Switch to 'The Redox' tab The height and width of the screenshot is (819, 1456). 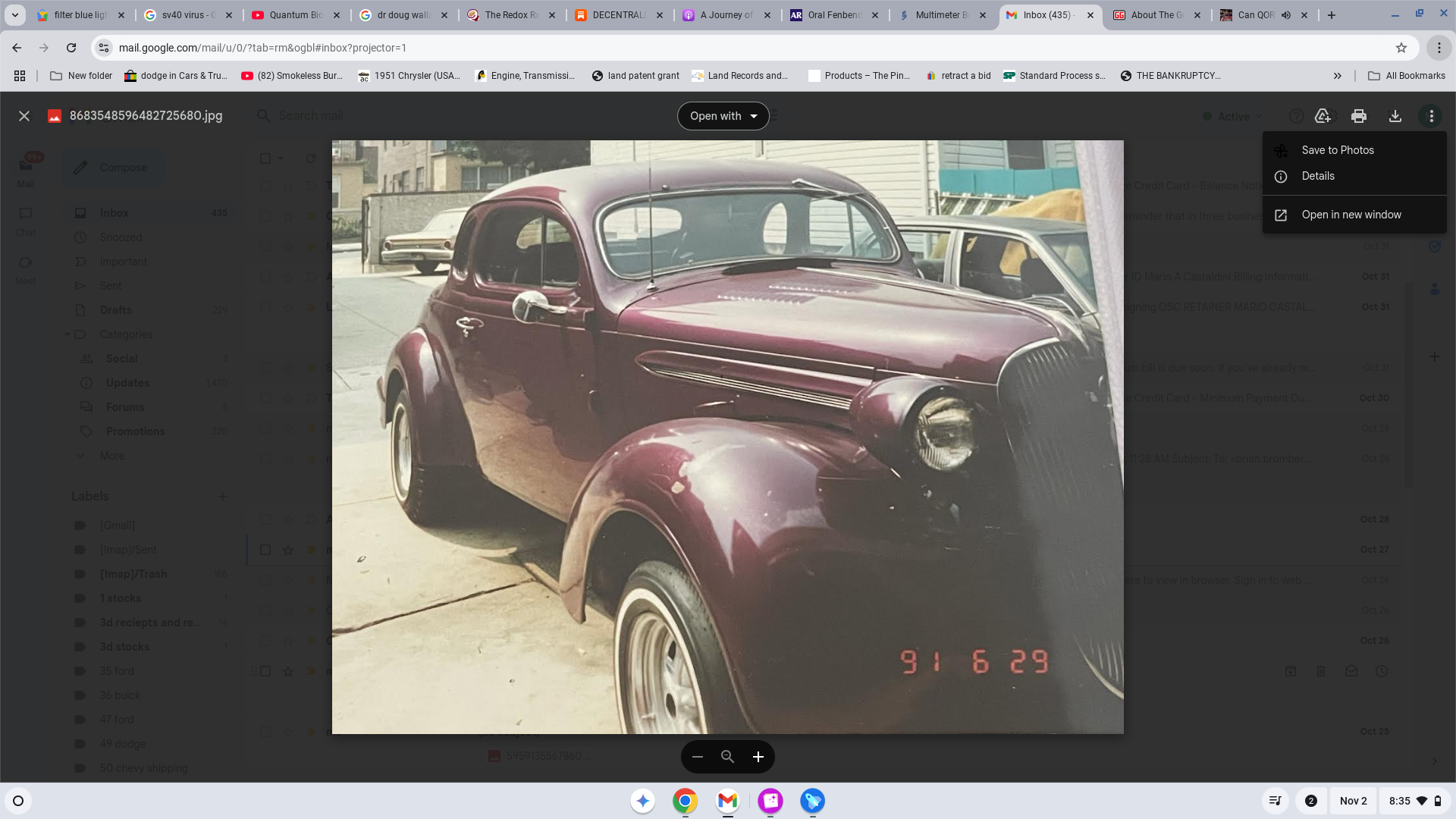pyautogui.click(x=512, y=15)
